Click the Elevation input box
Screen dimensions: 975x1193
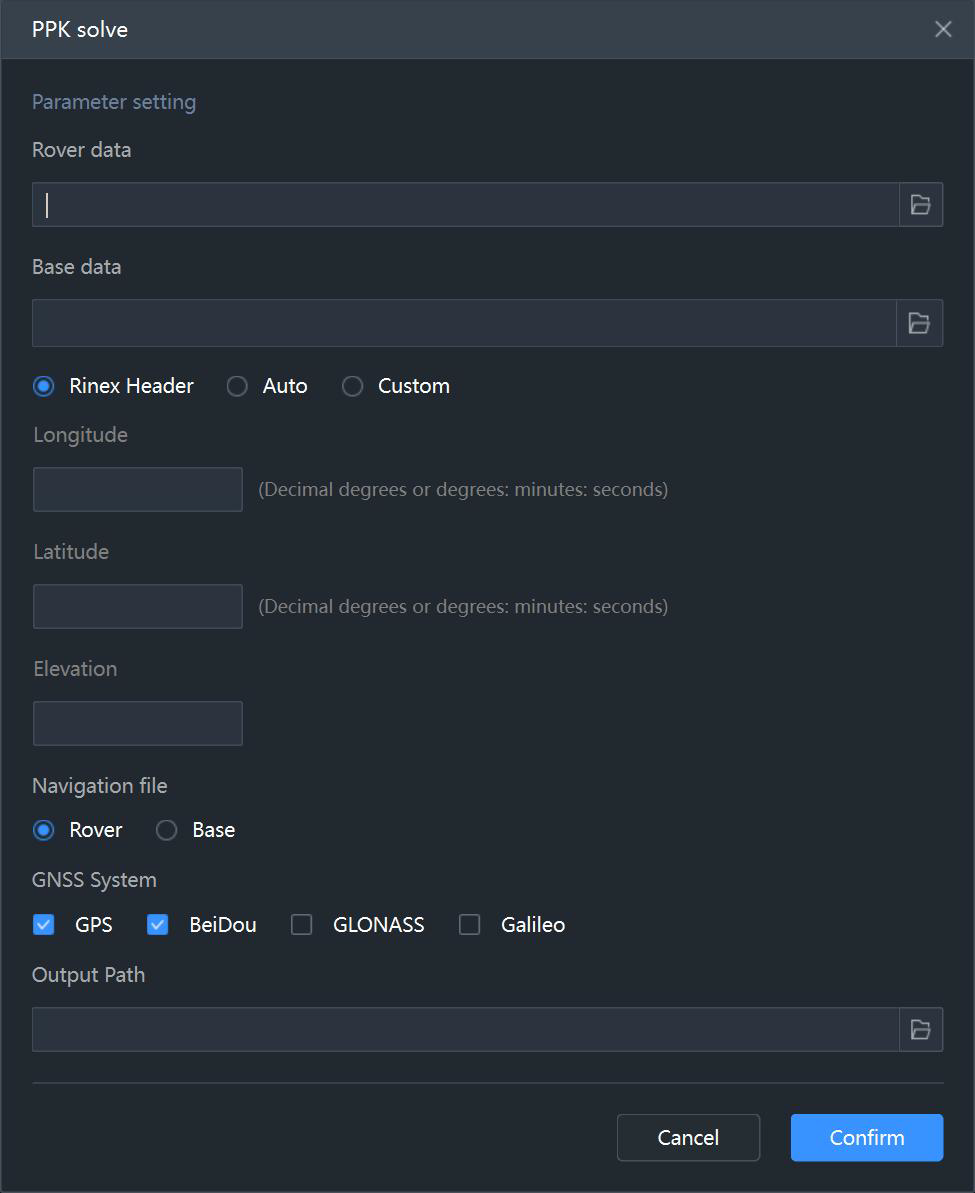point(138,724)
